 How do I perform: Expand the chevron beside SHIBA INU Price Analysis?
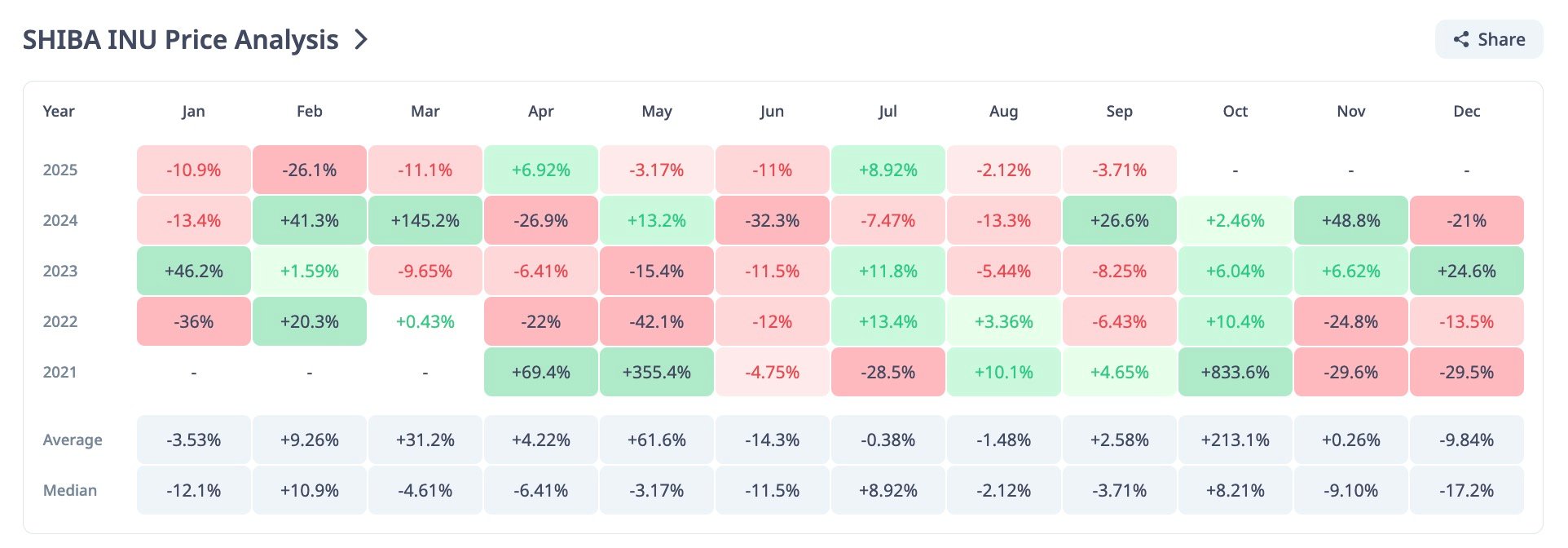click(361, 39)
